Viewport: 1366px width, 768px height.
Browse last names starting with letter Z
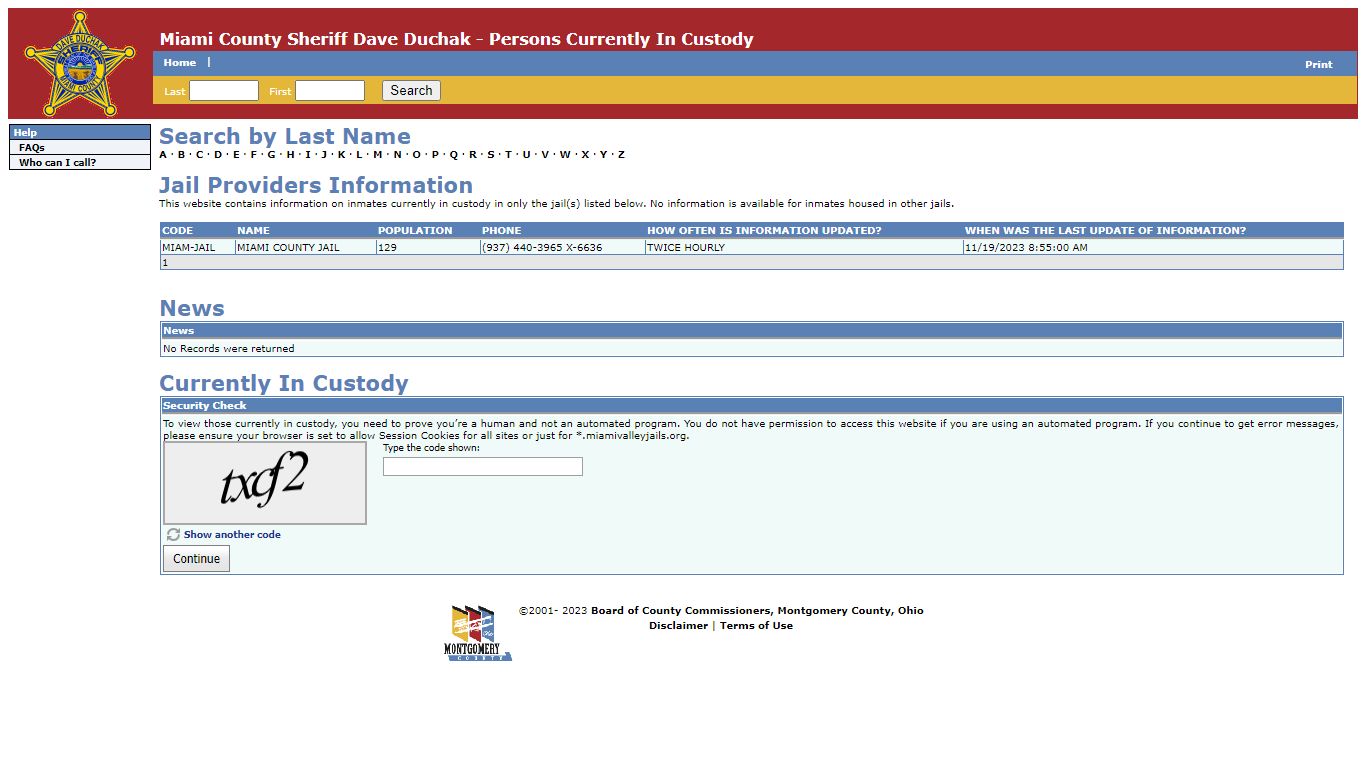621,155
